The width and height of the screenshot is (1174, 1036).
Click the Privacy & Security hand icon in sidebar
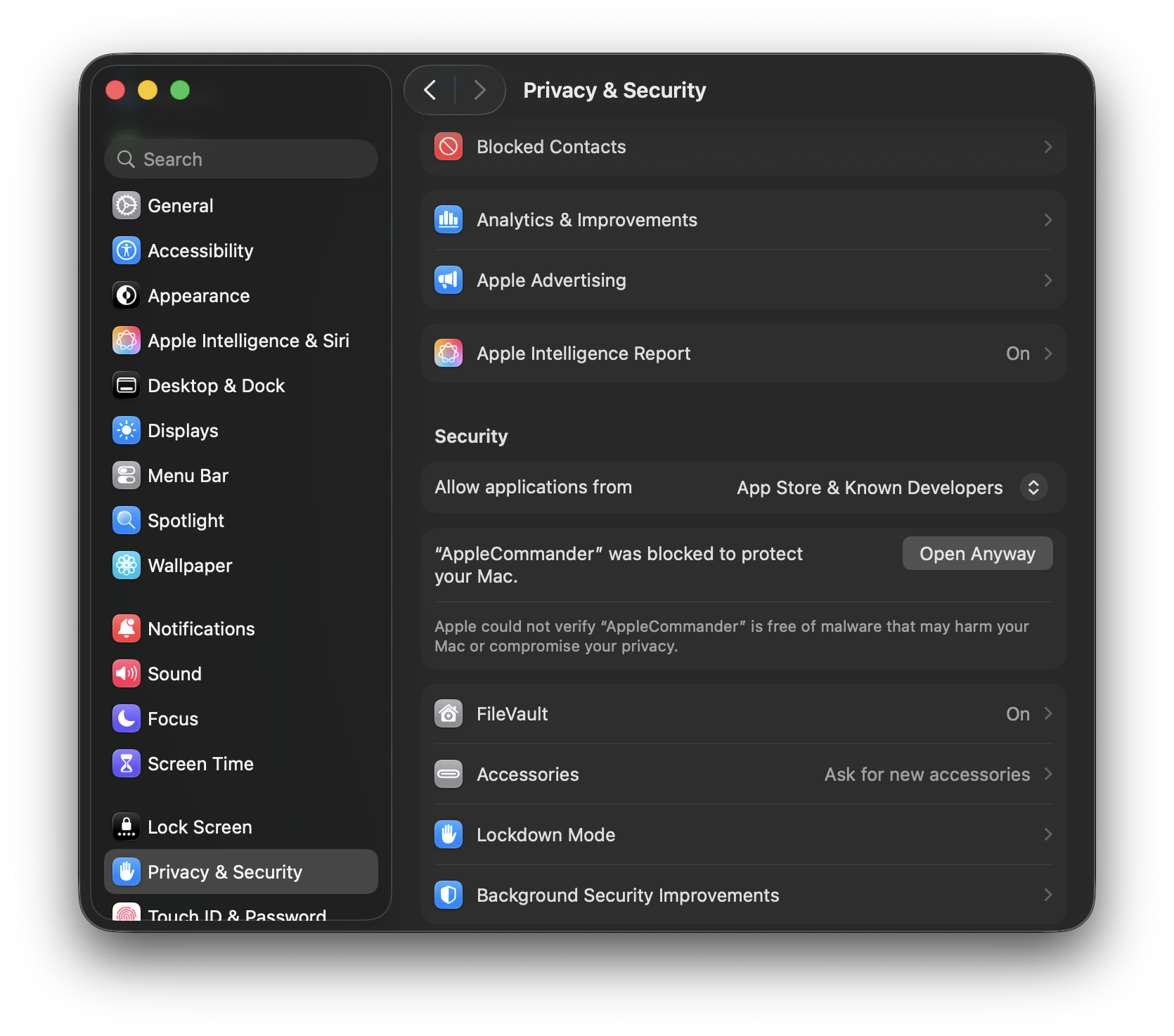pos(127,872)
